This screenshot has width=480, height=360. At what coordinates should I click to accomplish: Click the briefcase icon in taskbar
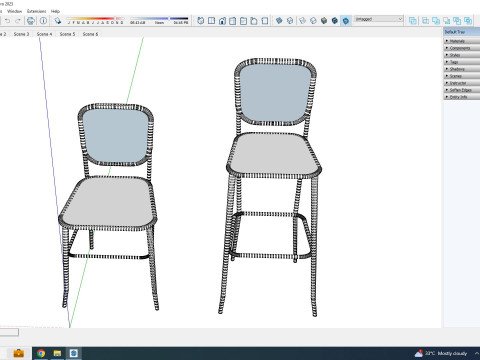(18, 353)
